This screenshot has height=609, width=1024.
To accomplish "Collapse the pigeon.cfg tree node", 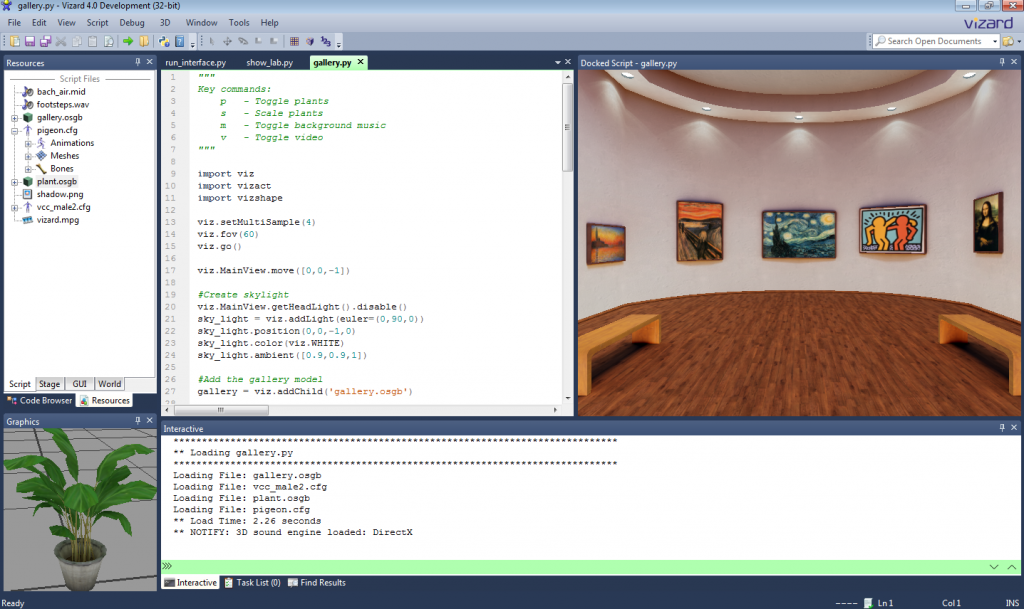I will 15,130.
